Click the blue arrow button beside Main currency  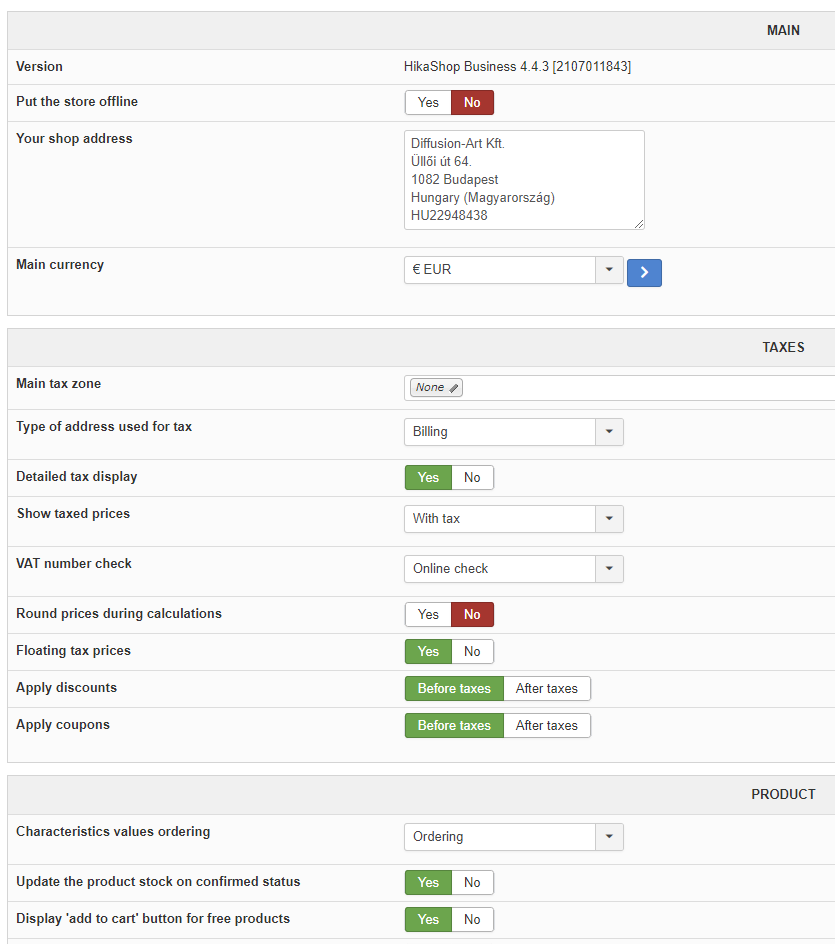[x=644, y=272]
